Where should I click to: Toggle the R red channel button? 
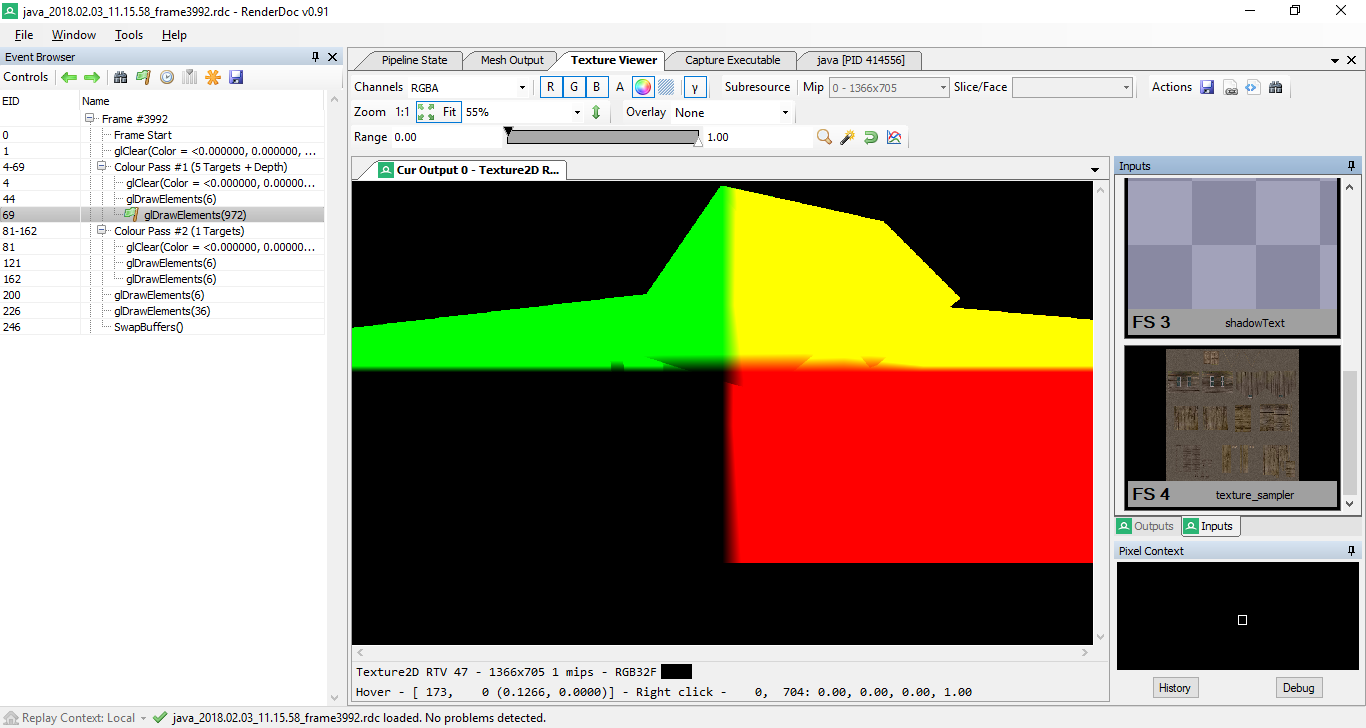551,87
